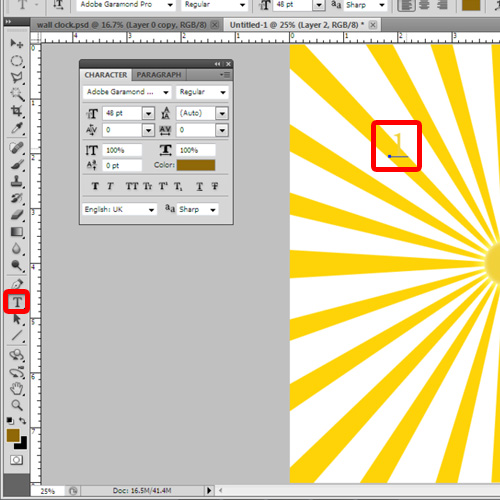Open tracking dropdown arrow in Character panel
The height and width of the screenshot is (500, 500).
tap(222, 130)
